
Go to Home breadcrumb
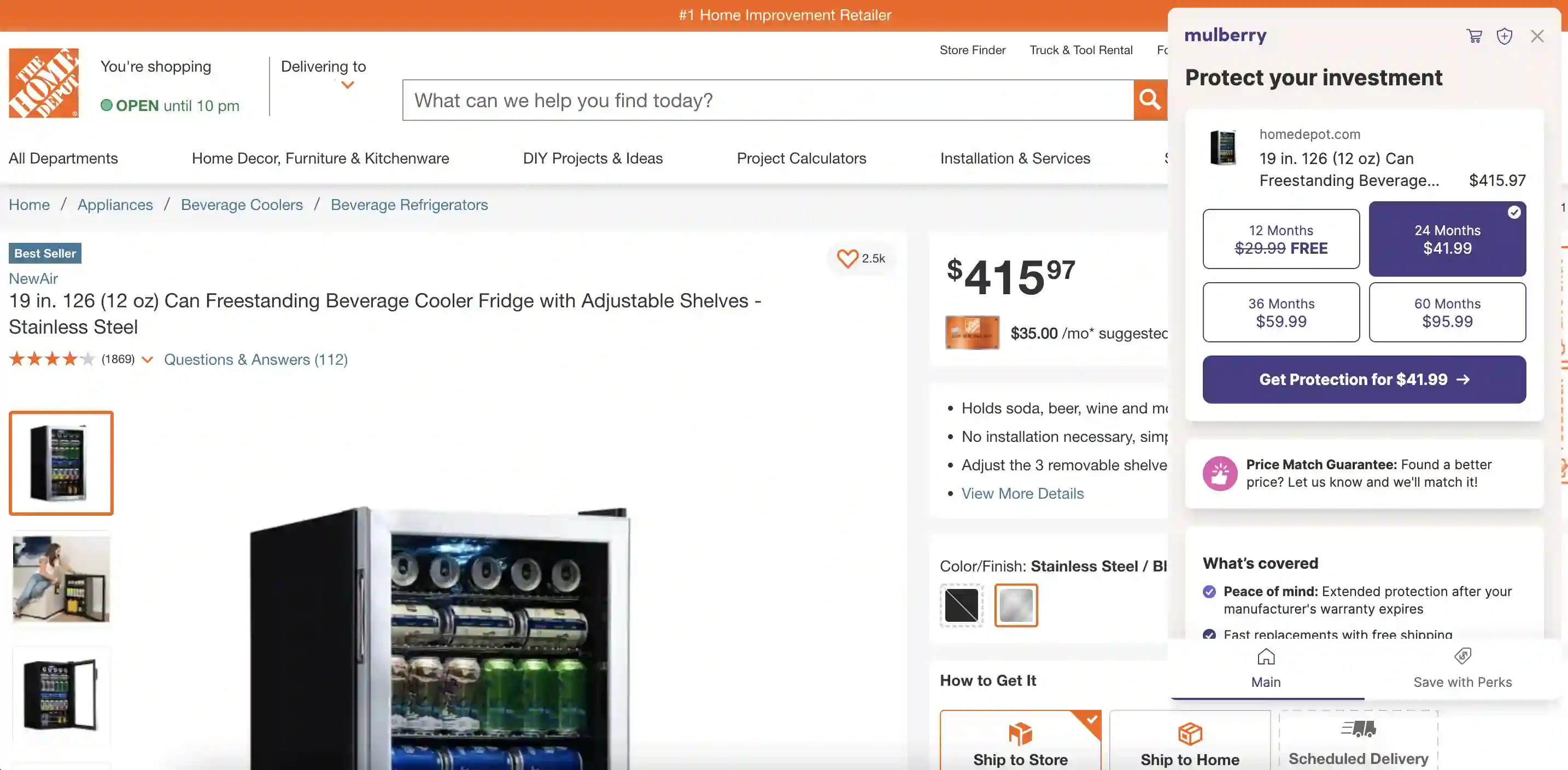coord(29,205)
